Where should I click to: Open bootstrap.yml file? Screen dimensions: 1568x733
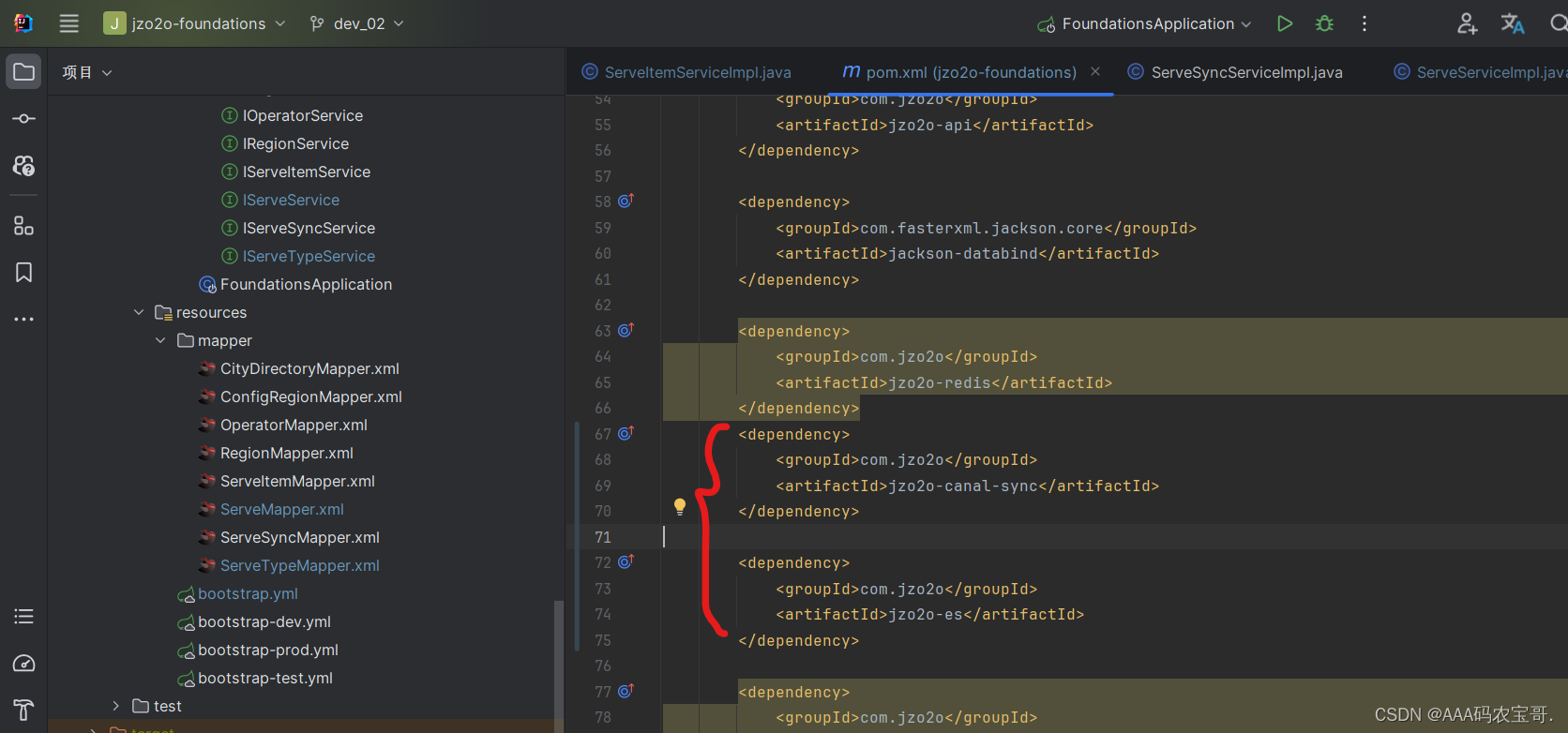point(248,593)
